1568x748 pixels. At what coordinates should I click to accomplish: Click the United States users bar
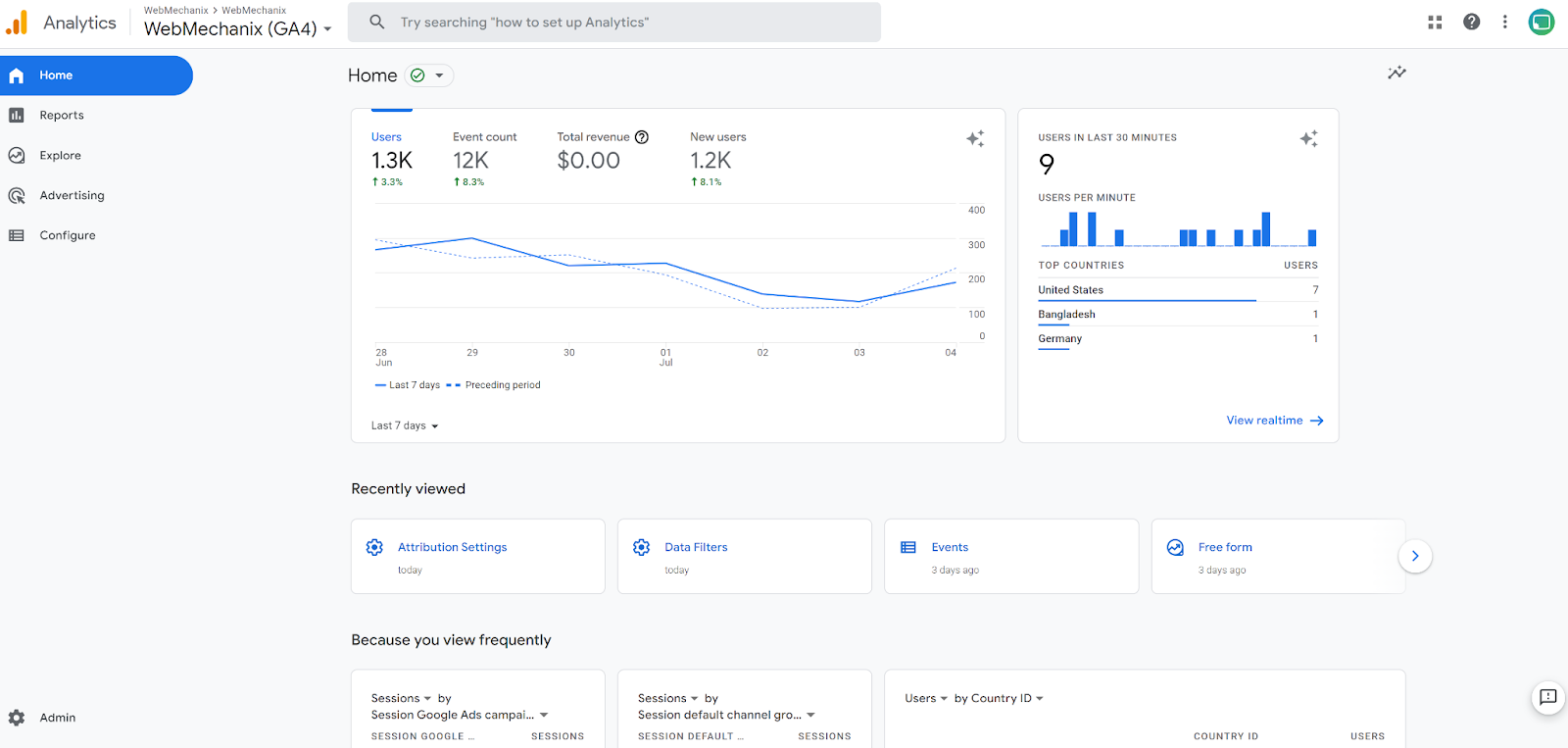click(x=1147, y=300)
